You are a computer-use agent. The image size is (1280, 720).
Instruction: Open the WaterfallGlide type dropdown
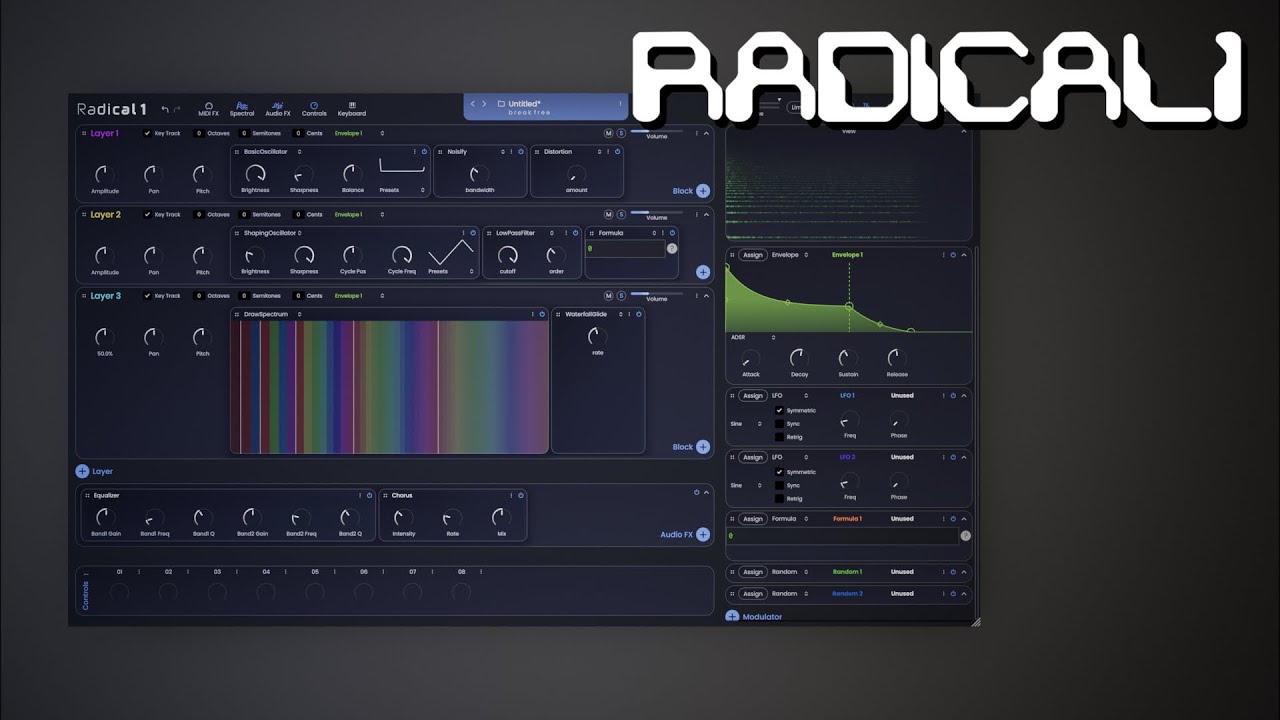pos(594,314)
